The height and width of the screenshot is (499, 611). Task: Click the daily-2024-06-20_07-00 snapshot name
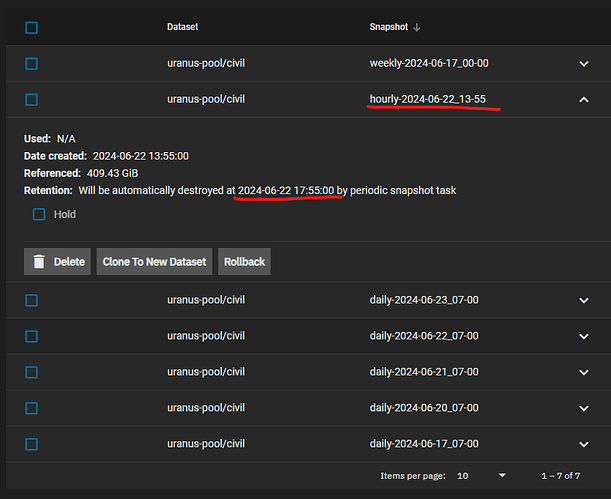coord(424,408)
